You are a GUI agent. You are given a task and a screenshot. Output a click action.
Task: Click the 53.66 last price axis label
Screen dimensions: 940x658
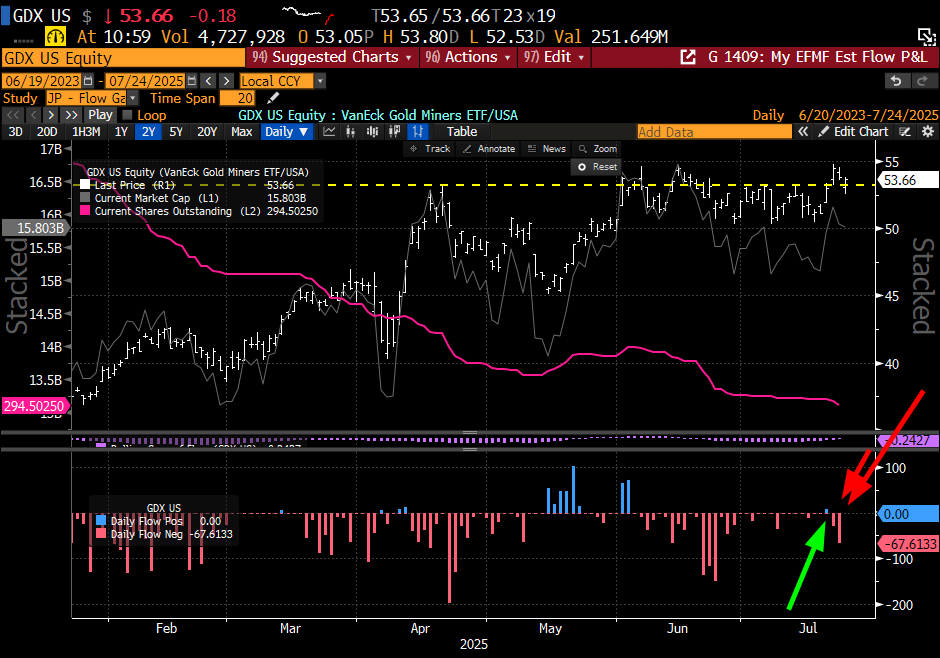tap(907, 180)
